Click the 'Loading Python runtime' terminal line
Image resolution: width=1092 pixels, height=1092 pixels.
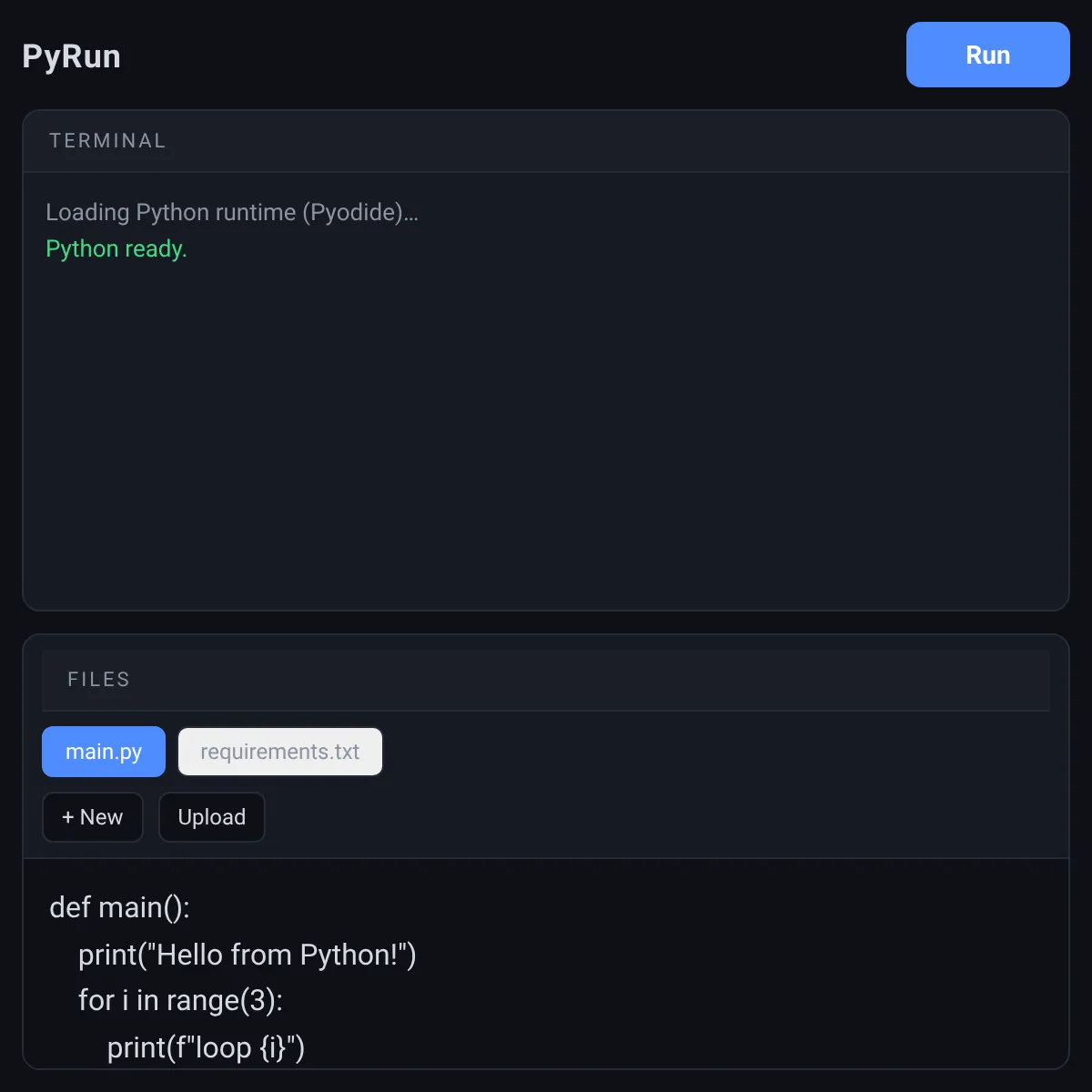(232, 212)
